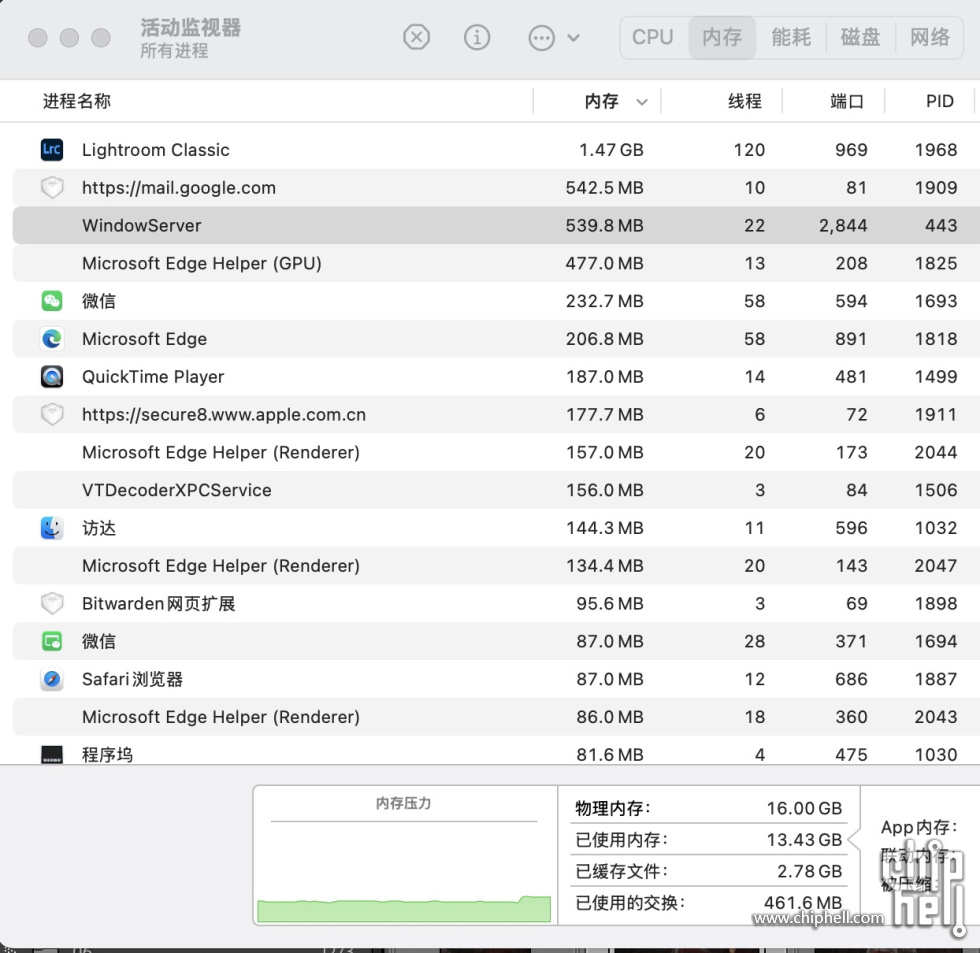Click the 542.5 MB memory value
980x953 pixels.
tap(604, 187)
